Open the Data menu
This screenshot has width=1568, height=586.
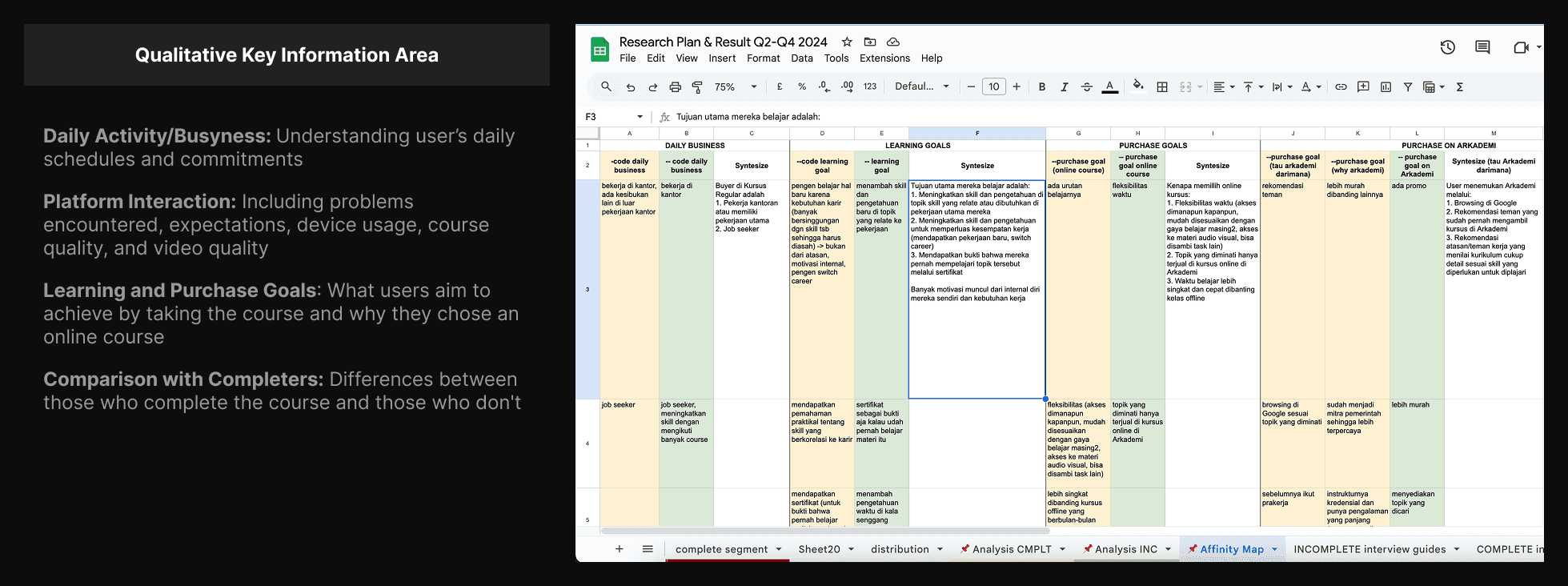tap(802, 58)
